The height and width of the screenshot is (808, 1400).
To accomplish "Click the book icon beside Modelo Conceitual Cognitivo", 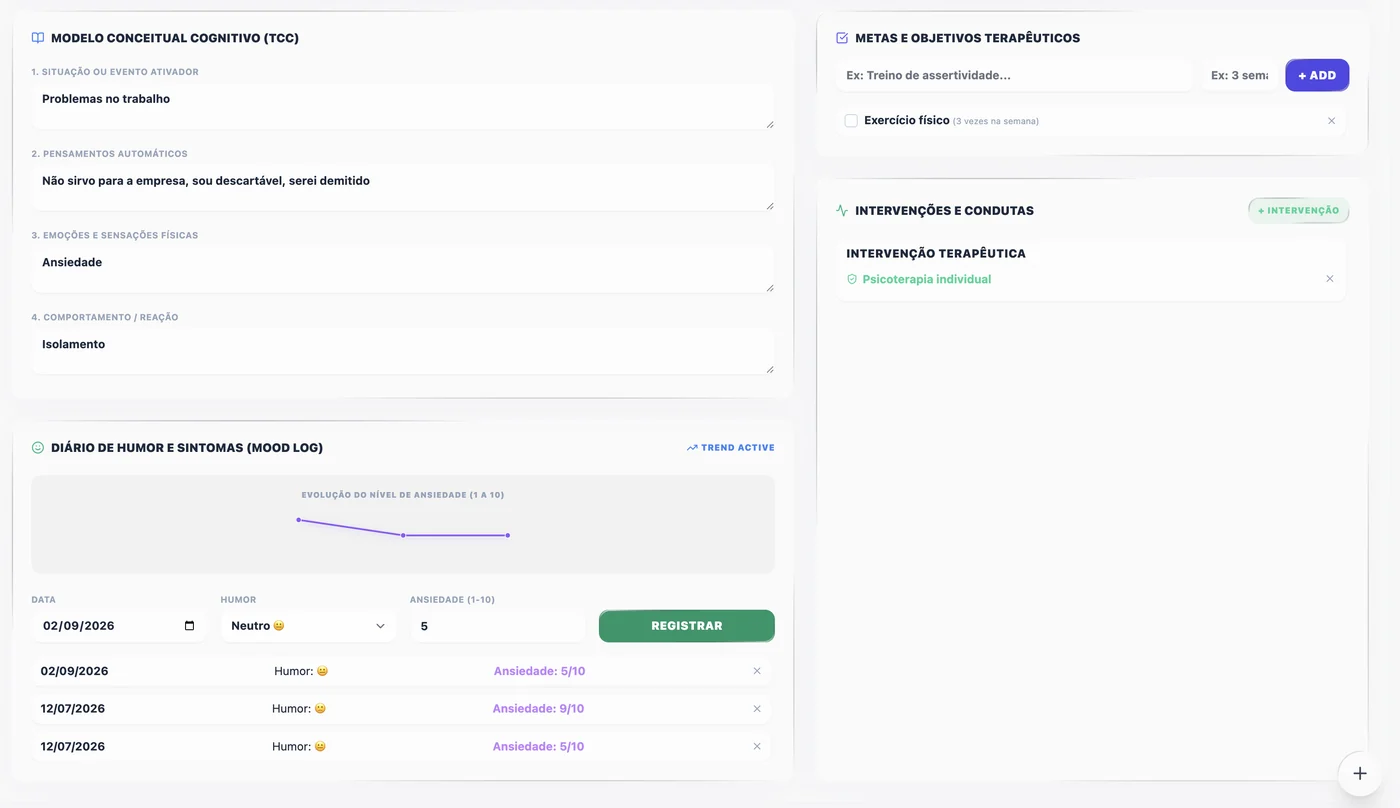I will point(38,38).
